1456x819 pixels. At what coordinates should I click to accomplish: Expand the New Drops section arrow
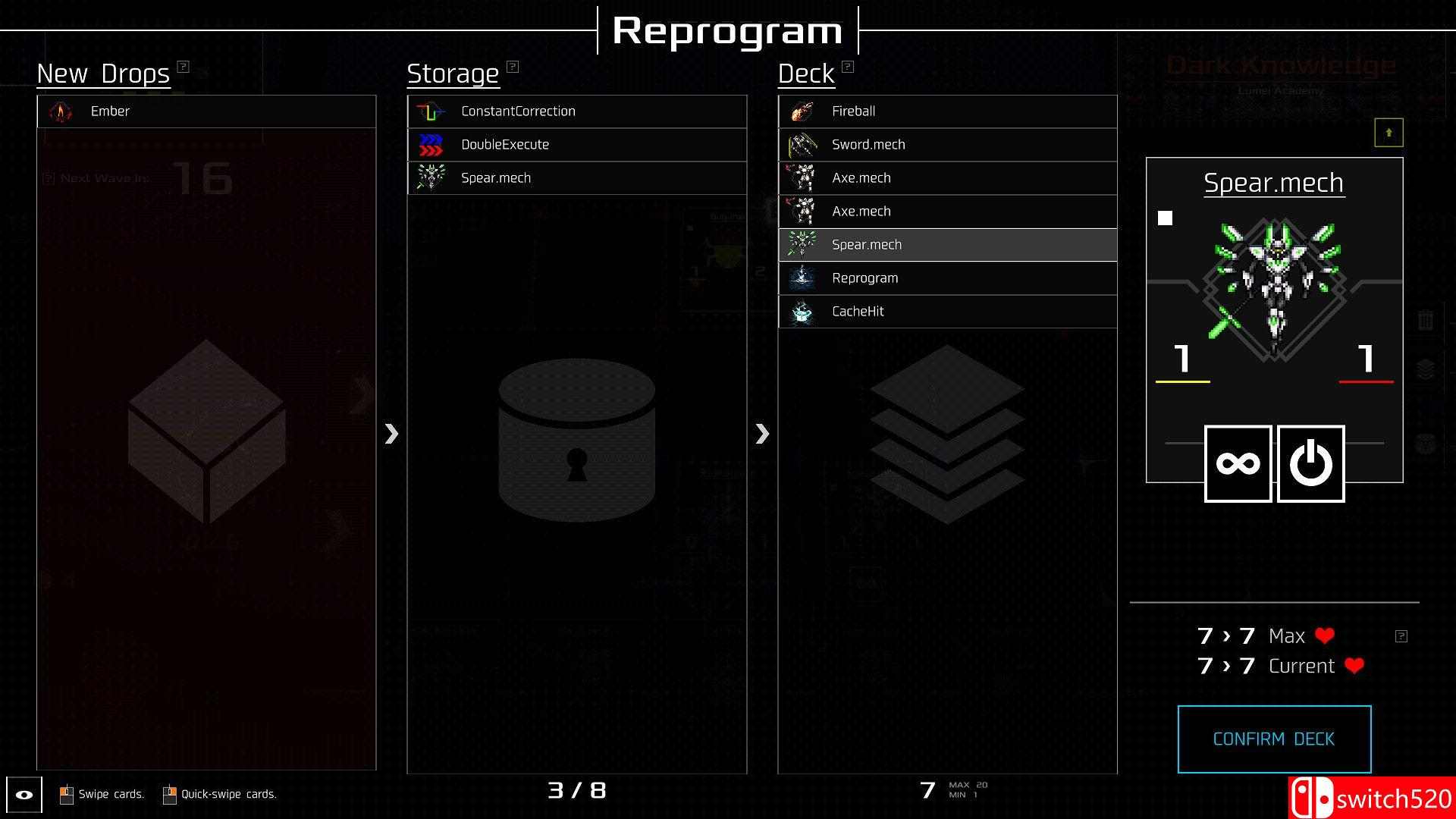click(391, 432)
